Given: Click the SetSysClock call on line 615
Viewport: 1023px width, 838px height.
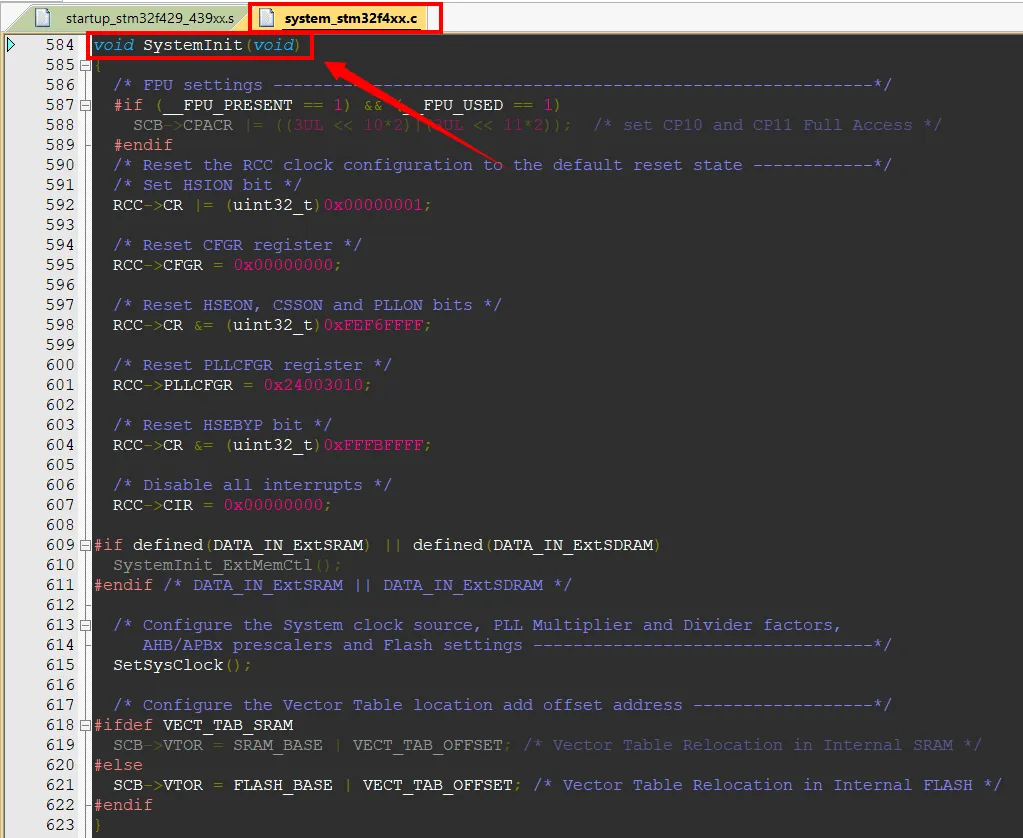Looking at the screenshot, I should [x=168, y=665].
